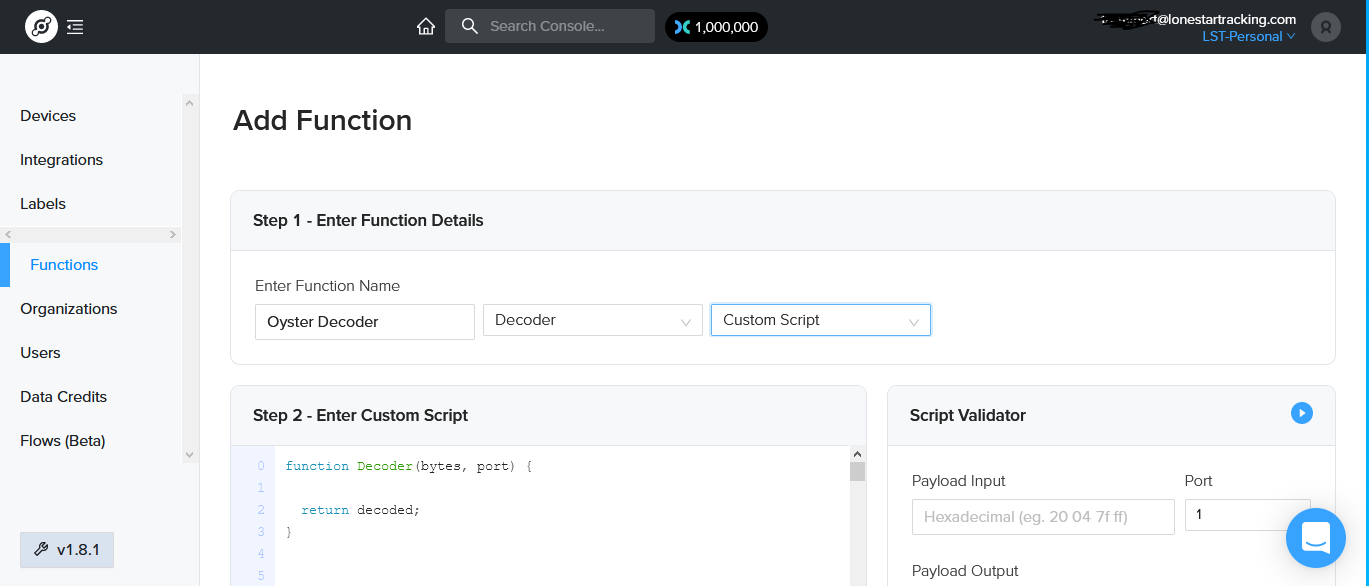Open the user profile avatar icon
1369x586 pixels.
1325,27
